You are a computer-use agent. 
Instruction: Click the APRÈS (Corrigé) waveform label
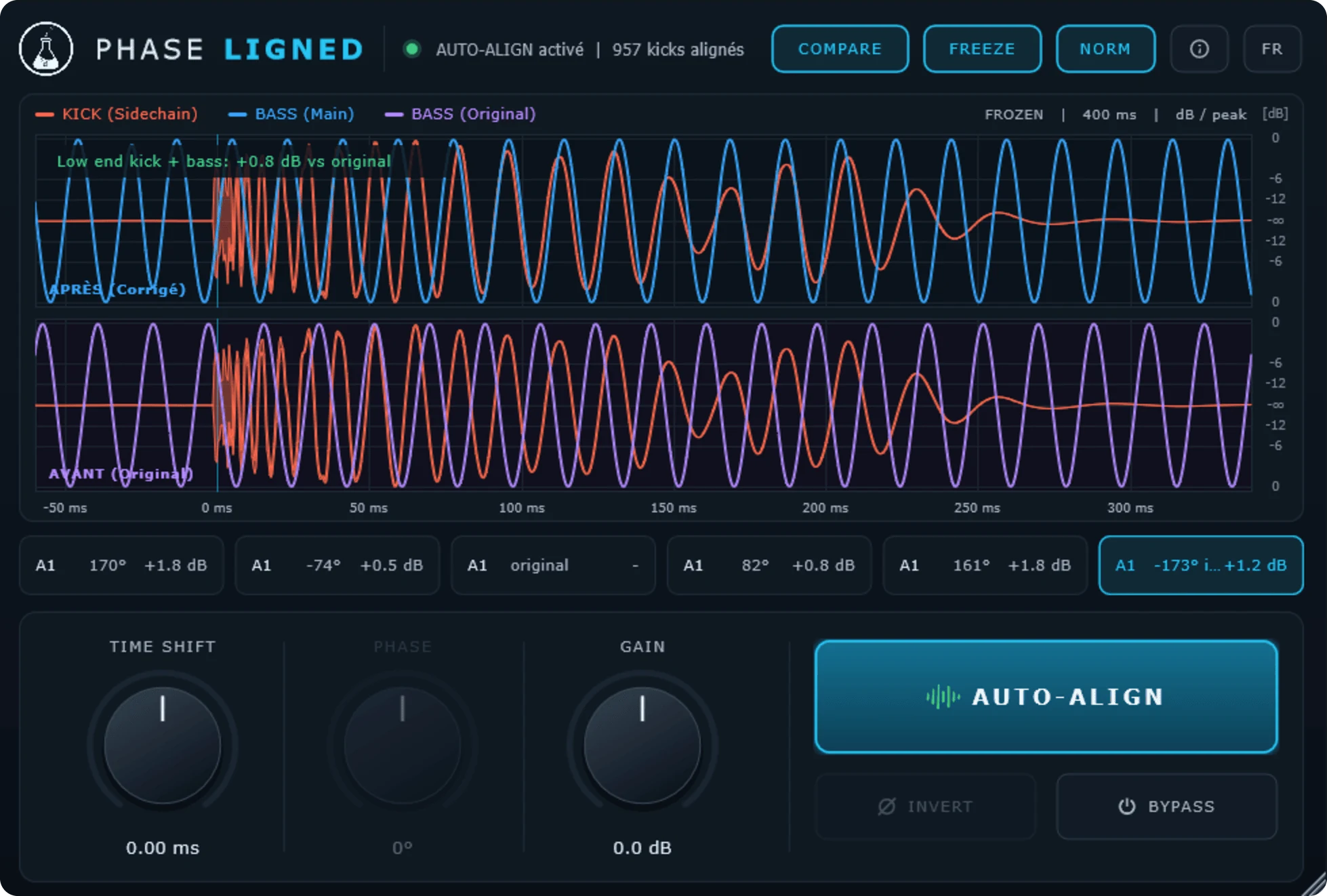pos(117,289)
